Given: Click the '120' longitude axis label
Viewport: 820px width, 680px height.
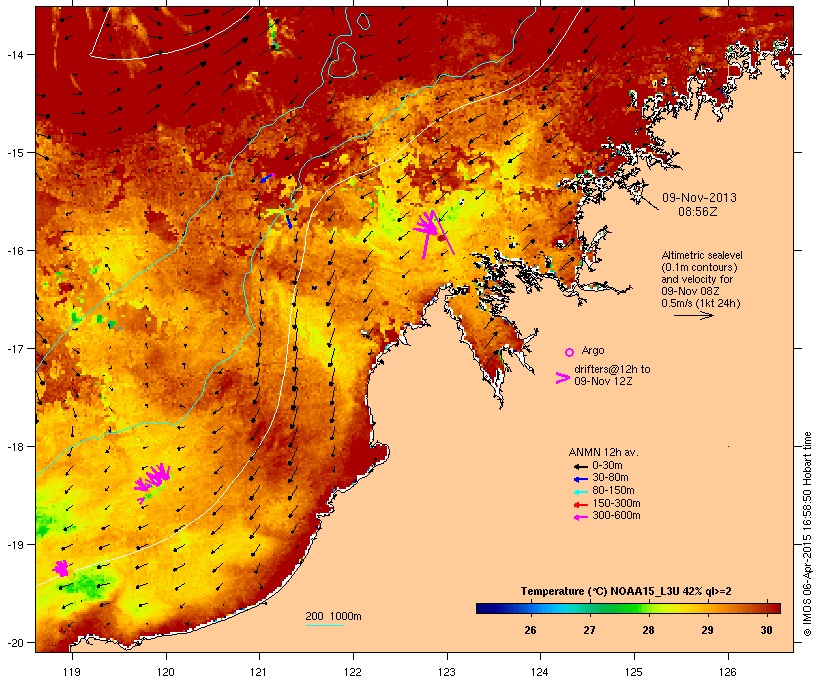Looking at the screenshot, I should 166,672.
